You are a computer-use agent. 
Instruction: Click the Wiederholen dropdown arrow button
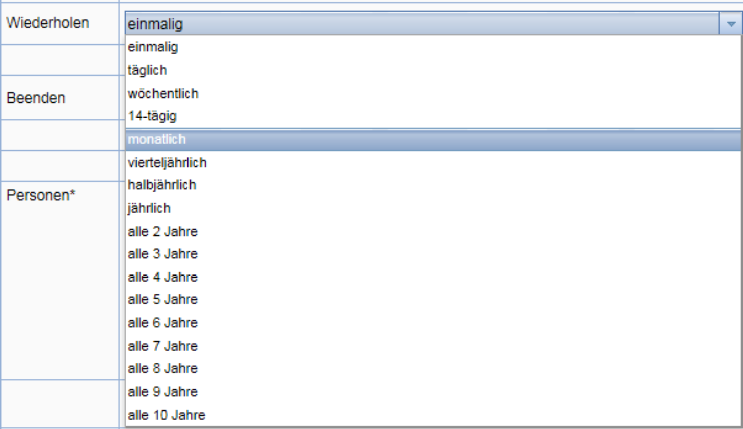click(731, 23)
